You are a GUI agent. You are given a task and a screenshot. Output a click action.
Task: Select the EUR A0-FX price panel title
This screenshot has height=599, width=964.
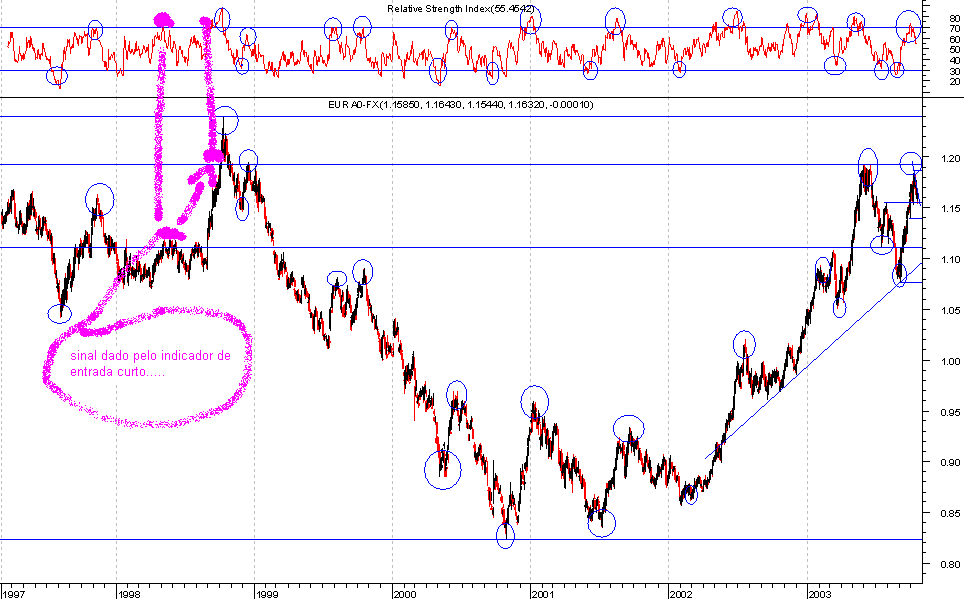point(460,105)
